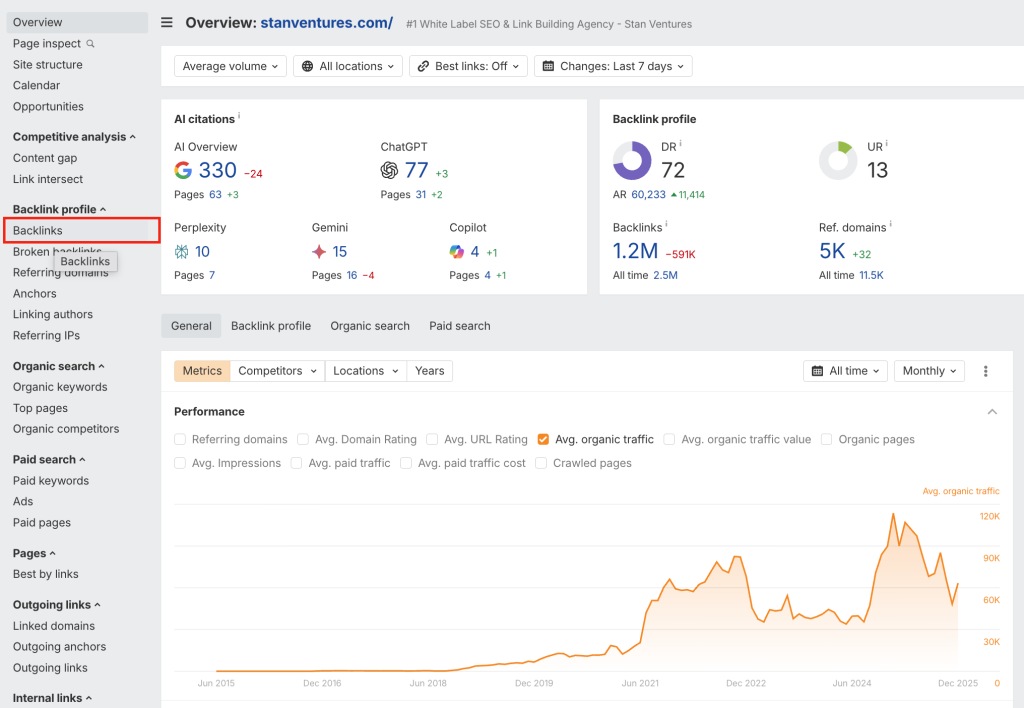1024x708 pixels.
Task: Select the ChatGPT icon in AI citations
Action: 389,169
